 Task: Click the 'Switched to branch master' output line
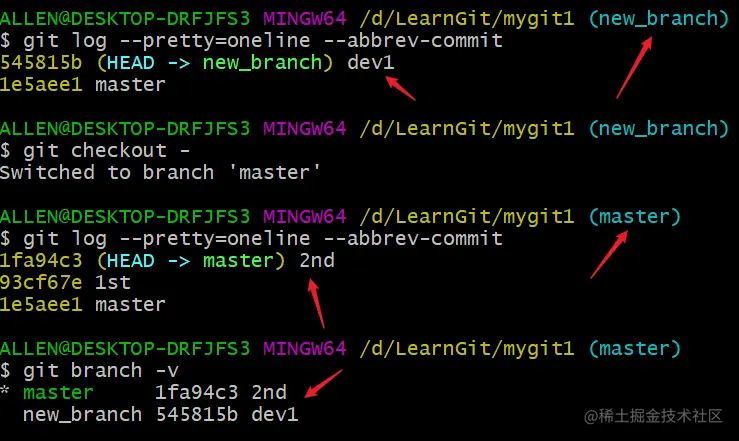tap(160, 172)
